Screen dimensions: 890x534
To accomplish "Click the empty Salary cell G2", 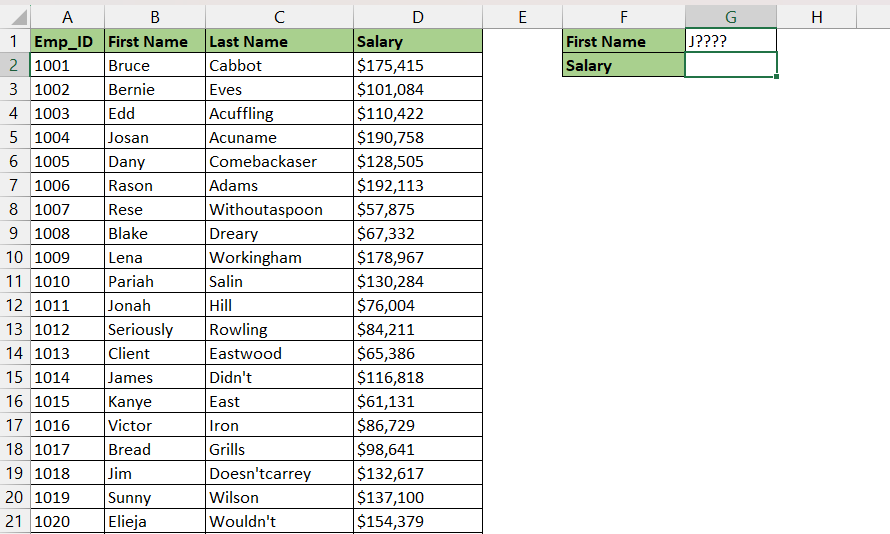I will tap(731, 65).
